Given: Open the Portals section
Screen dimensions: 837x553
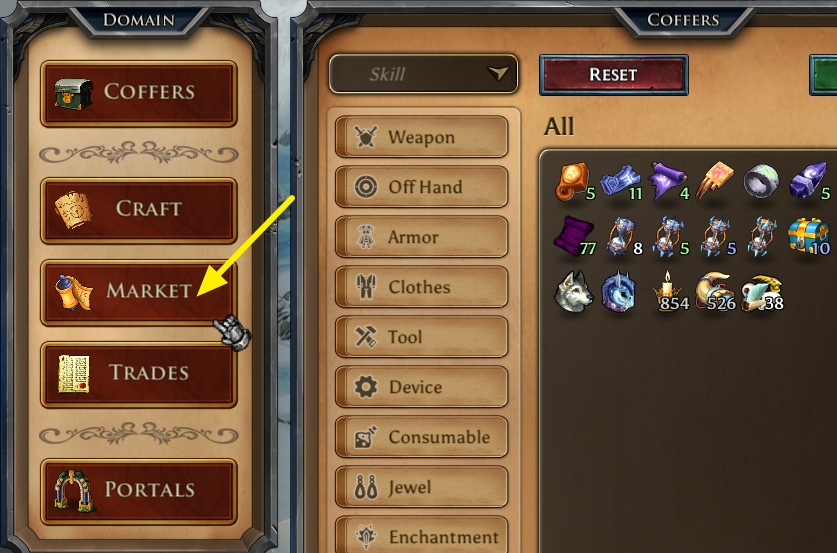Looking at the screenshot, I should tap(139, 491).
